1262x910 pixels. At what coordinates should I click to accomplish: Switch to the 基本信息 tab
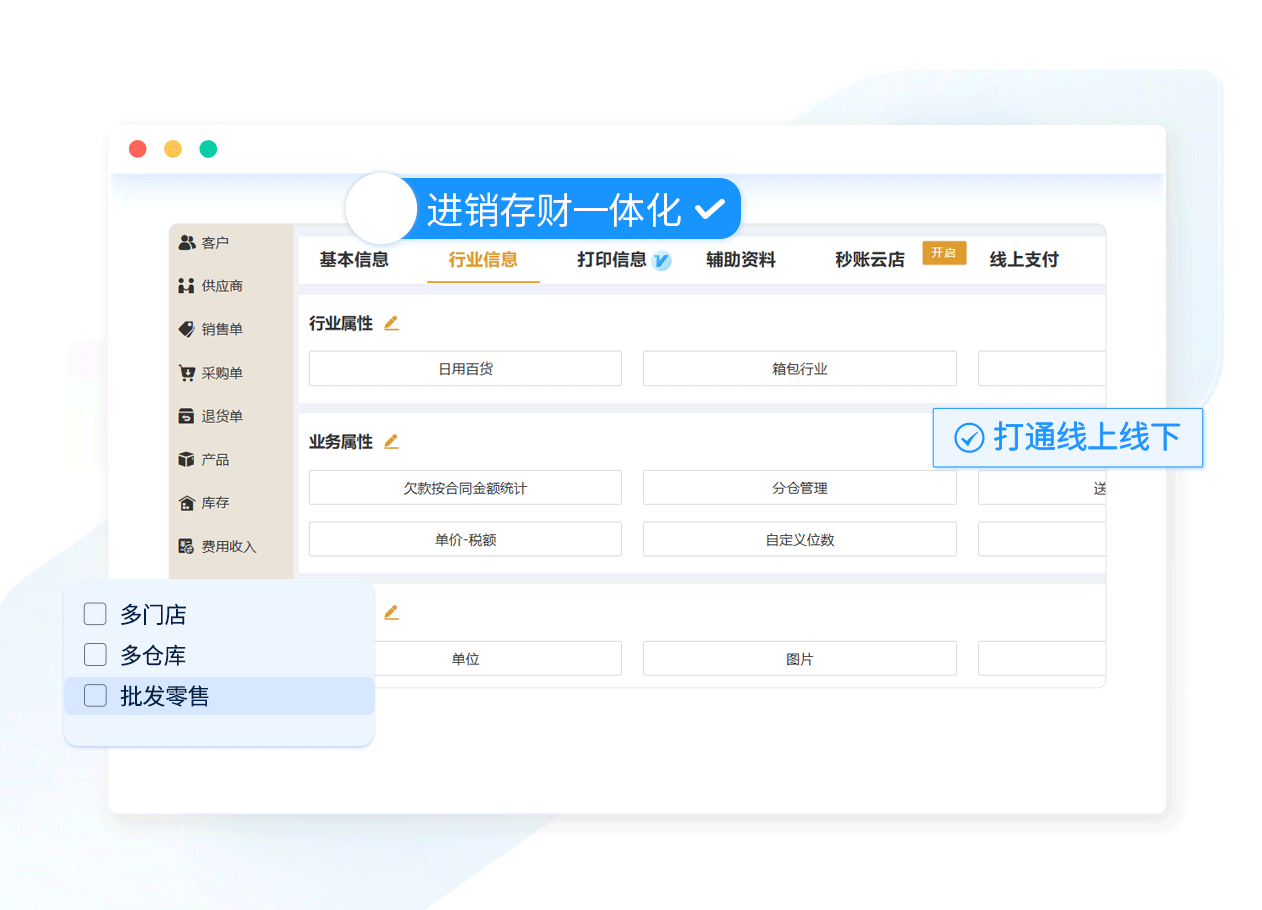point(354,260)
